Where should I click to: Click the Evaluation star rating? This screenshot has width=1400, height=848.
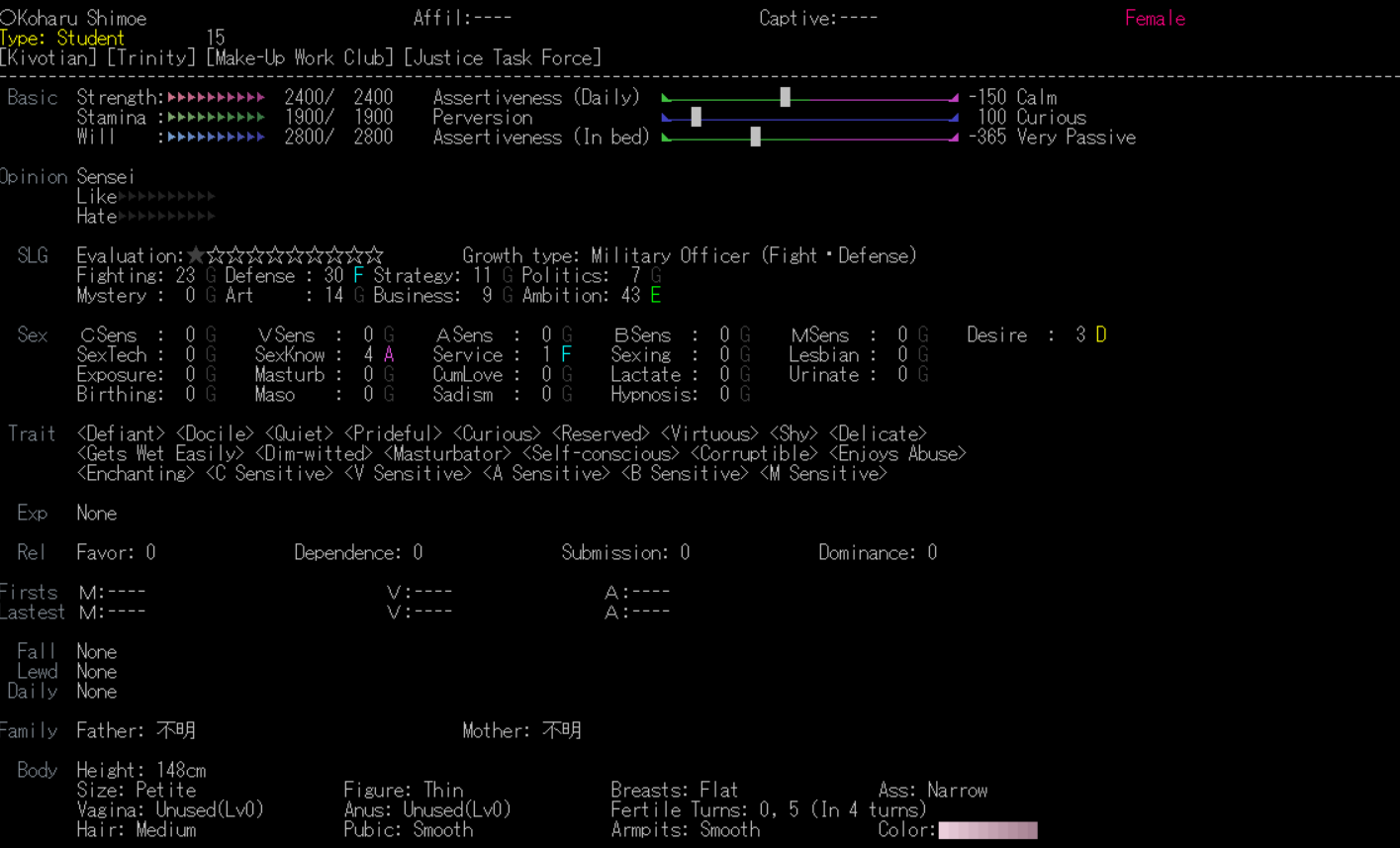click(285, 256)
